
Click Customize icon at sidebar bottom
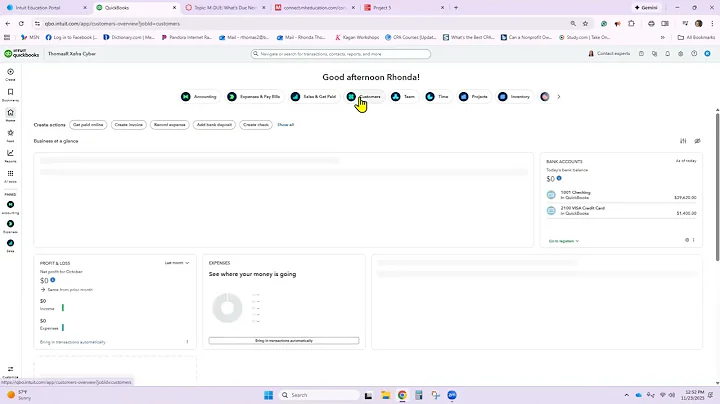10,371
